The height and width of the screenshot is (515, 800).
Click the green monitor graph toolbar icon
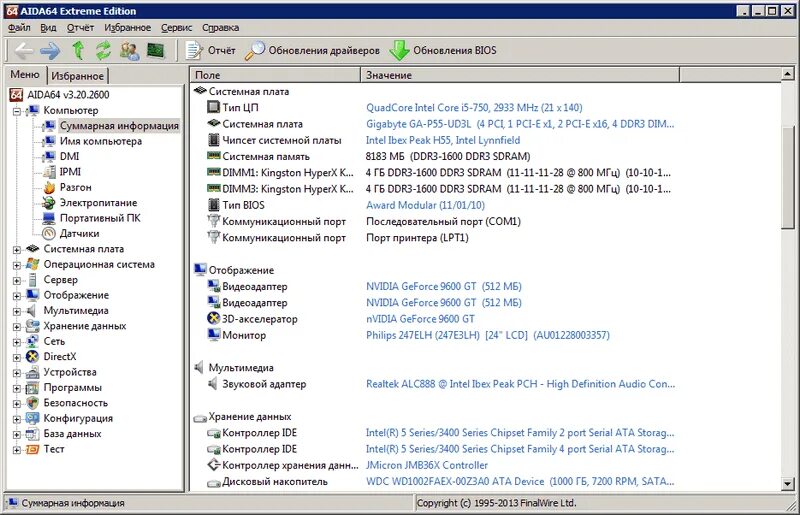[156, 50]
